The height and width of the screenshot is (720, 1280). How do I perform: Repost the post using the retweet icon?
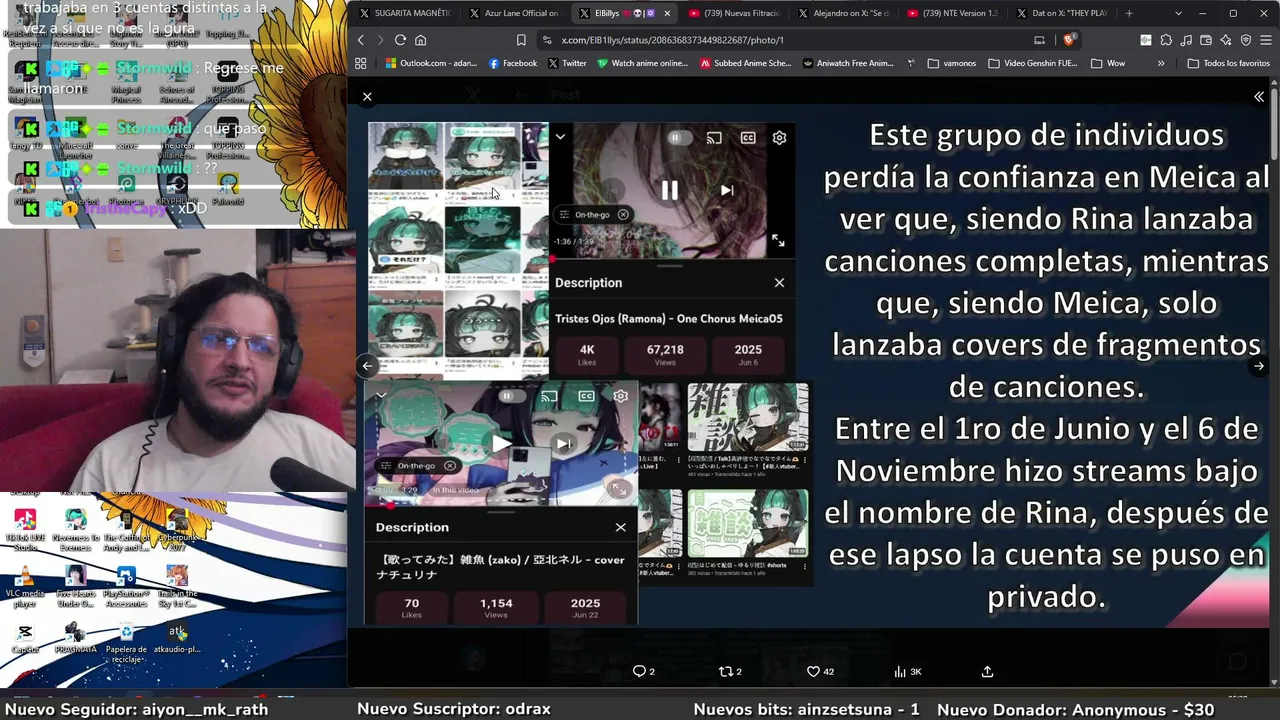click(730, 672)
